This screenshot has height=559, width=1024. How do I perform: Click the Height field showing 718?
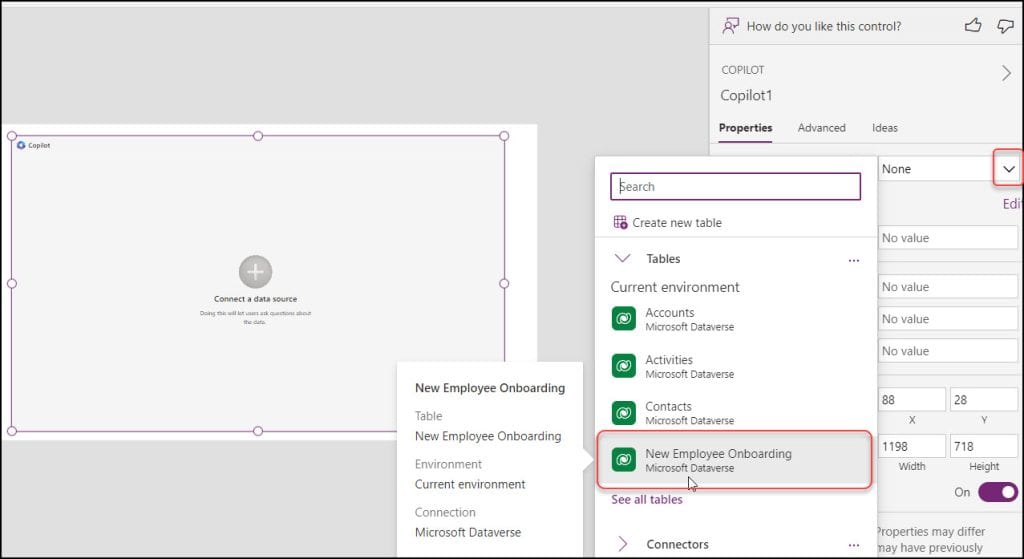coord(984,447)
